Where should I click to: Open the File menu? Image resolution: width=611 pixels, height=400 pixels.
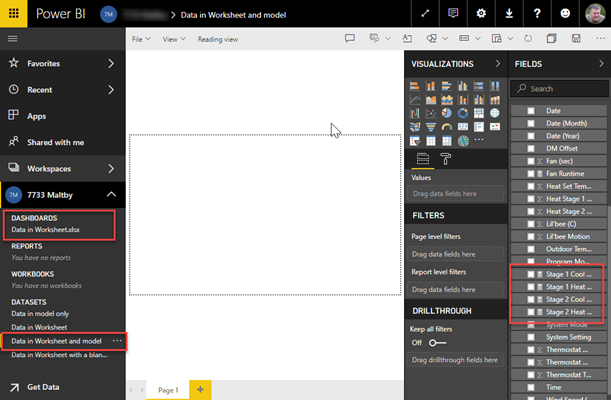pos(141,39)
